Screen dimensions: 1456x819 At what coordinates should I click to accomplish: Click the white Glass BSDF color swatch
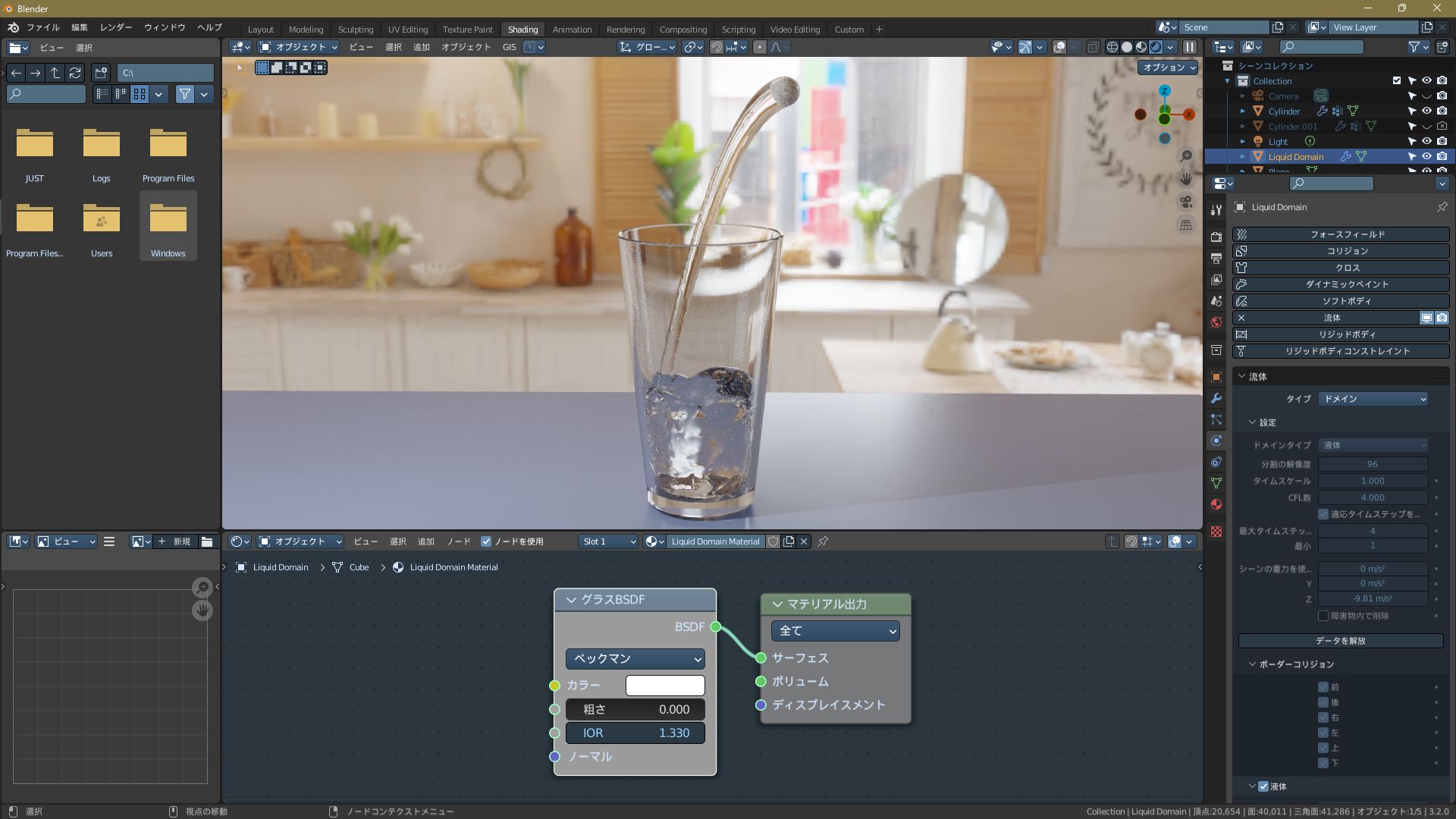[x=665, y=686]
